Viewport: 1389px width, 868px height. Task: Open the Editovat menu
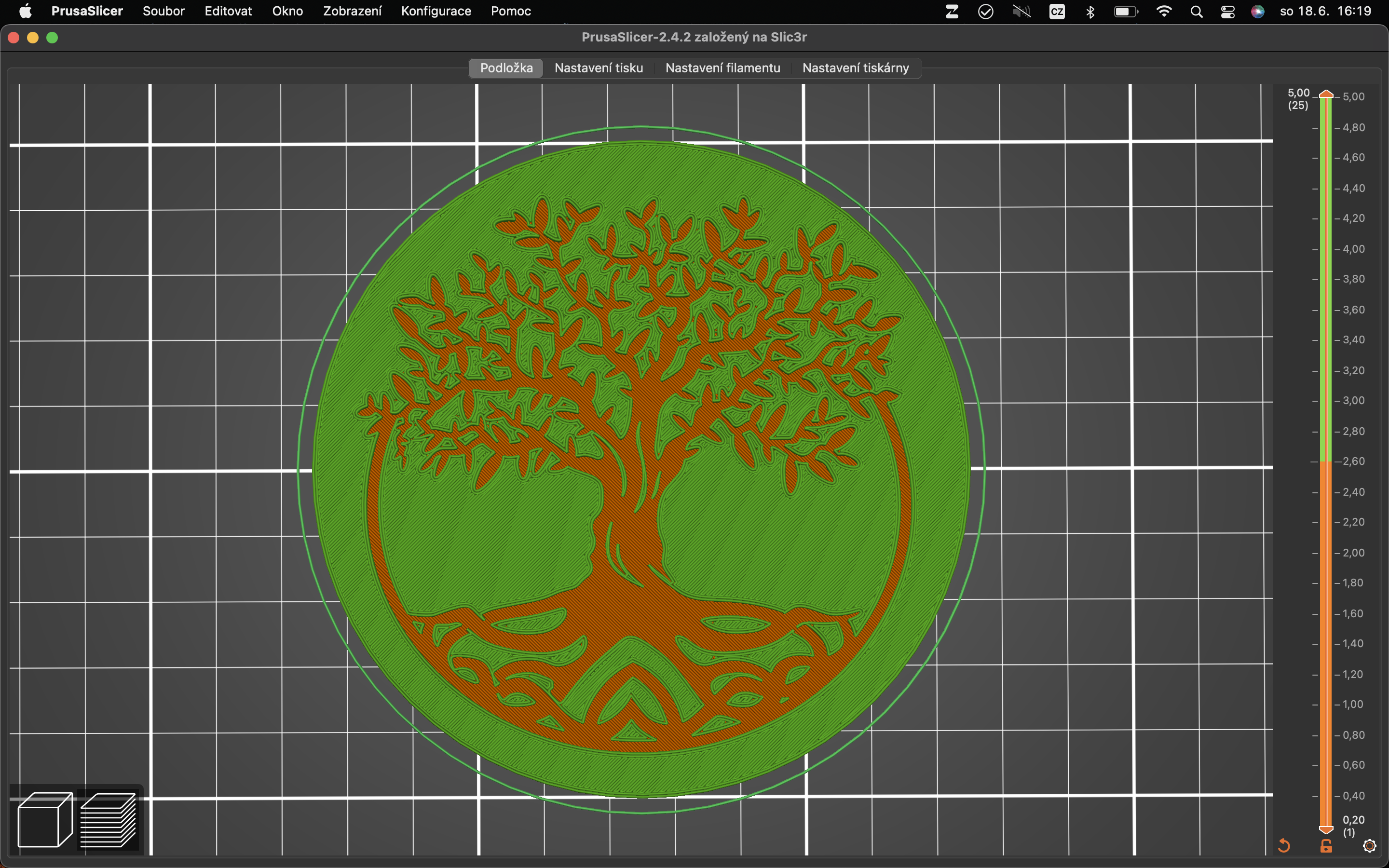228,11
